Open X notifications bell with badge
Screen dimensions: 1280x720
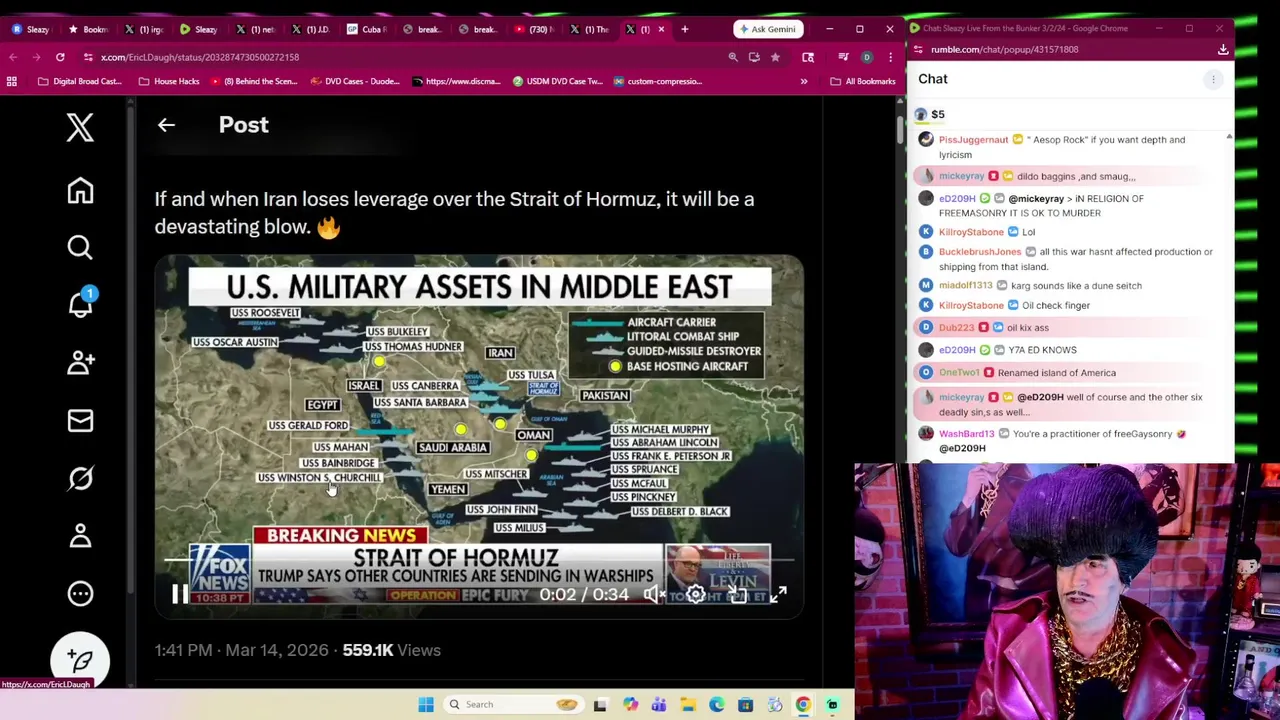tap(80, 303)
